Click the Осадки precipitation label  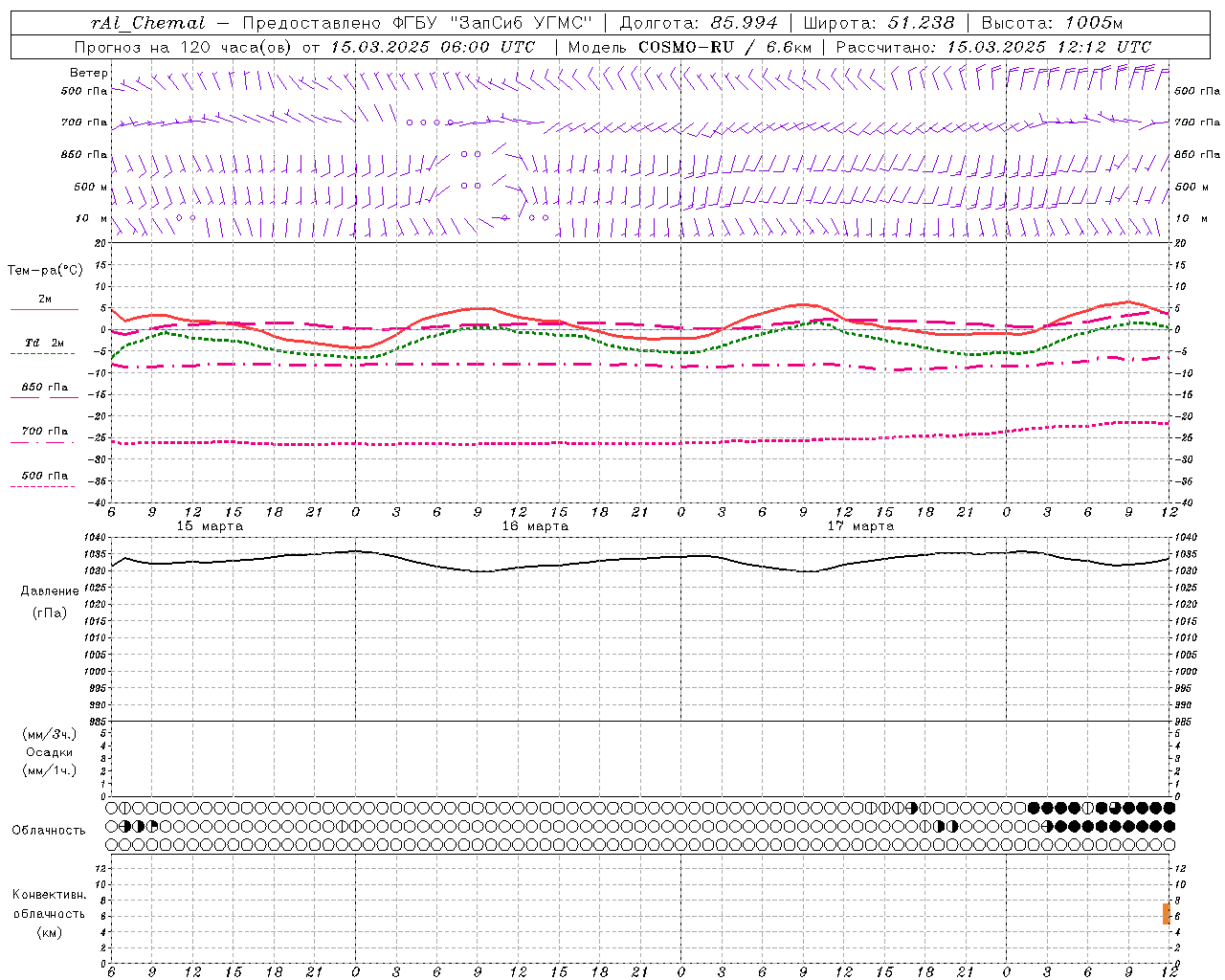[x=50, y=752]
